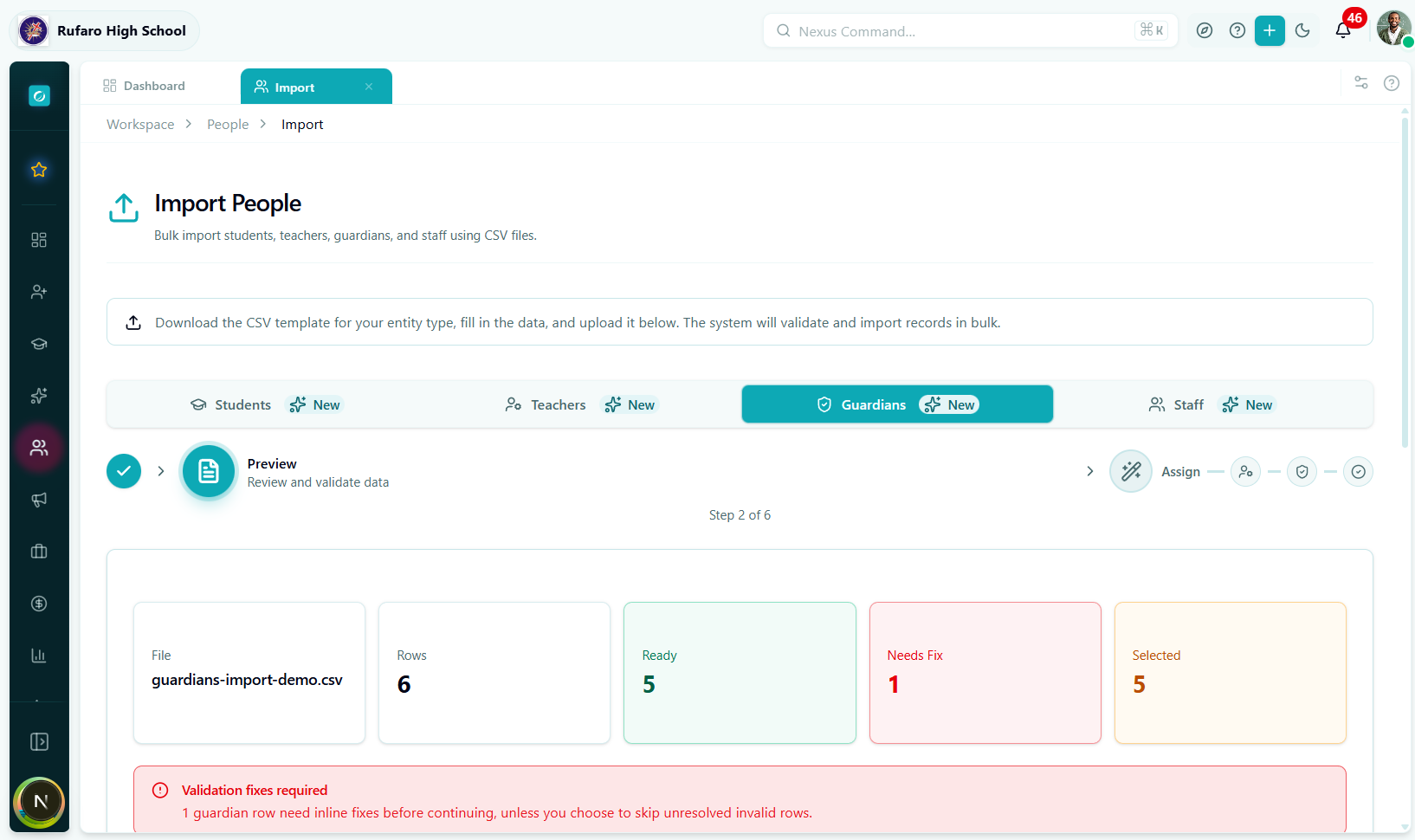1415x840 pixels.
Task: Click the Validation fixes required alert icon
Action: [160, 790]
